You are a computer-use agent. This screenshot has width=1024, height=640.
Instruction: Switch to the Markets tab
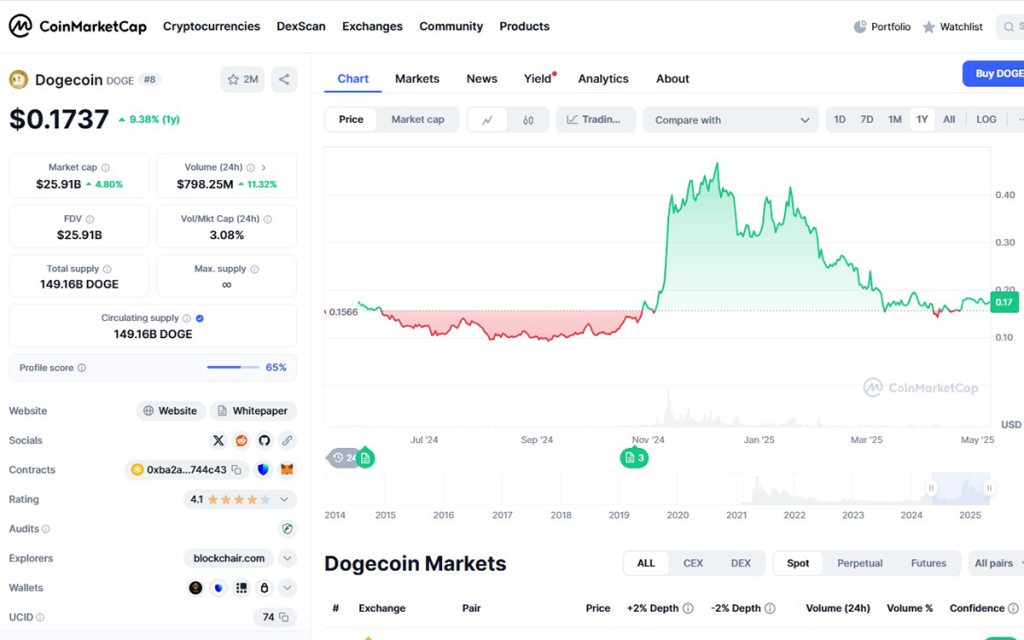point(417,78)
